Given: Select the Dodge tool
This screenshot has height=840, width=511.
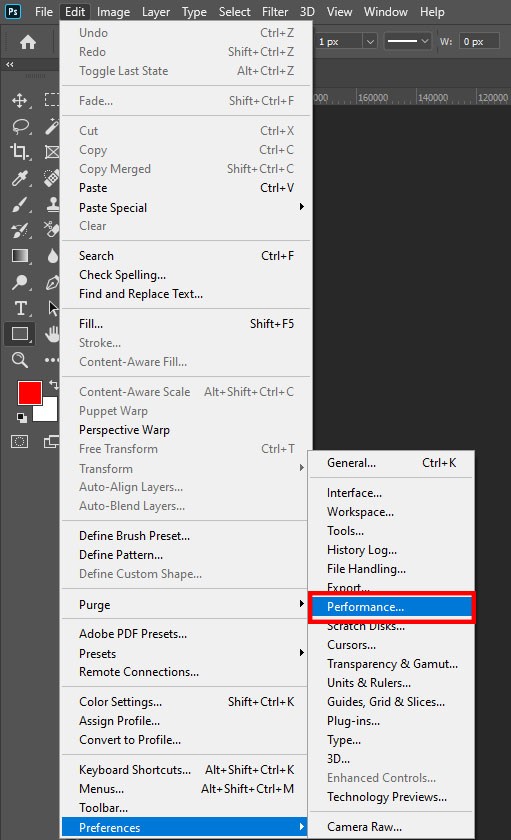Looking at the screenshot, I should (20, 282).
